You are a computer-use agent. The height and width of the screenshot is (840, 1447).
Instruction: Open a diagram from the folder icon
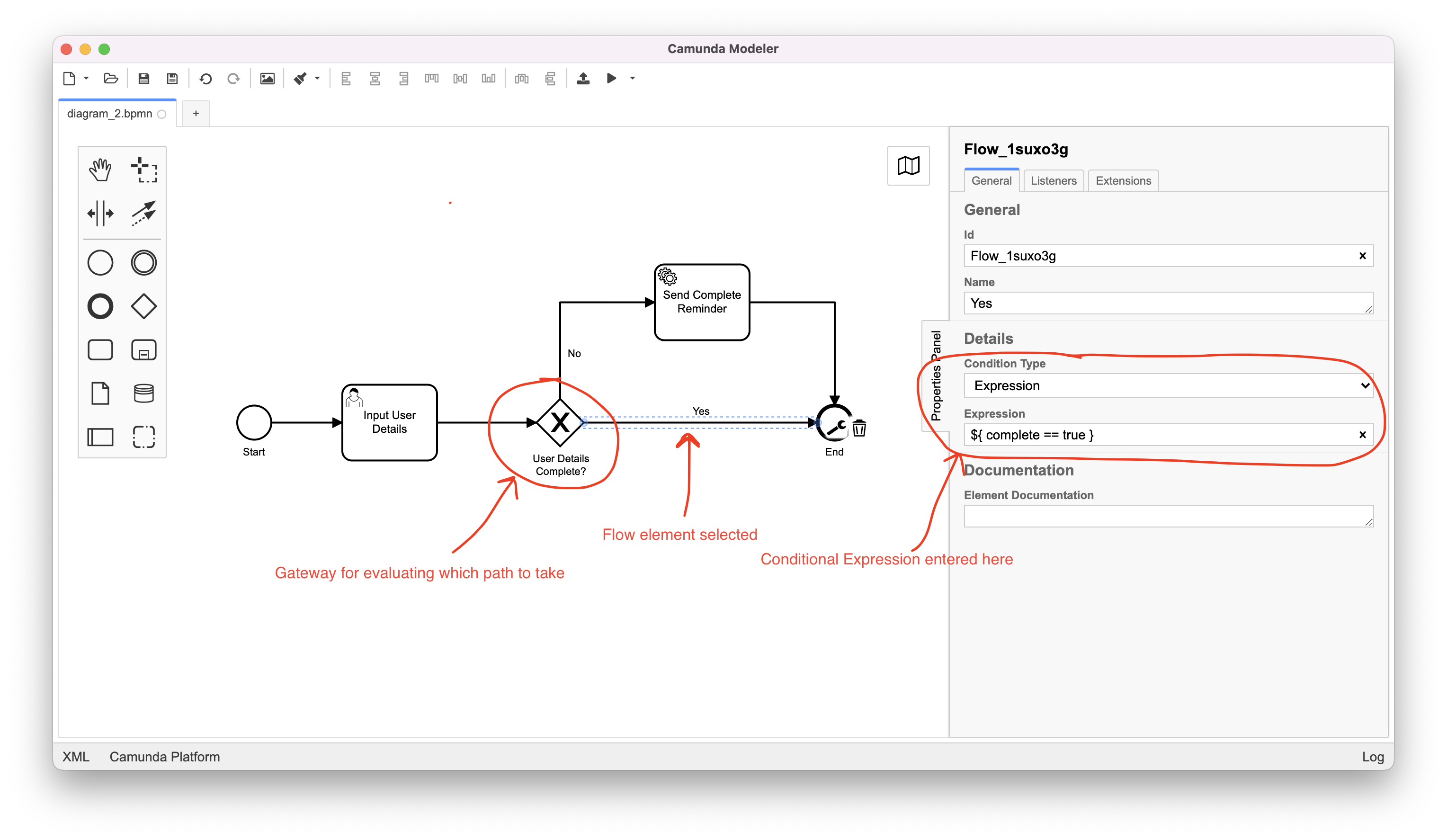(x=111, y=78)
